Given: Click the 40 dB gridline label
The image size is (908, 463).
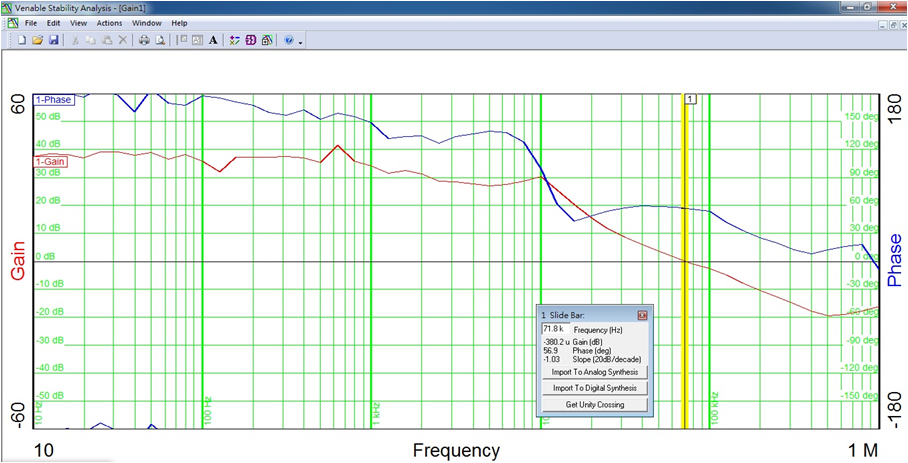Looking at the screenshot, I should coord(48,144).
